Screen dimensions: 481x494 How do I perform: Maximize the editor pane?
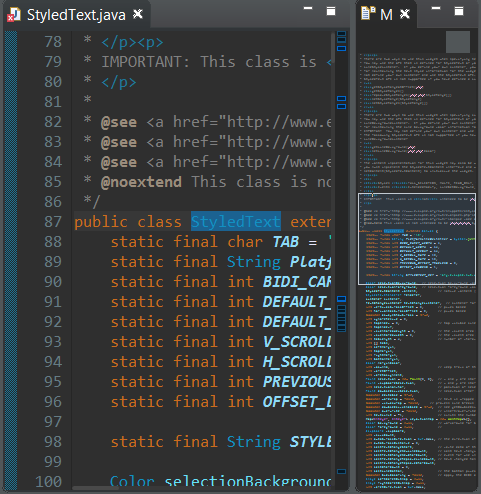click(331, 11)
